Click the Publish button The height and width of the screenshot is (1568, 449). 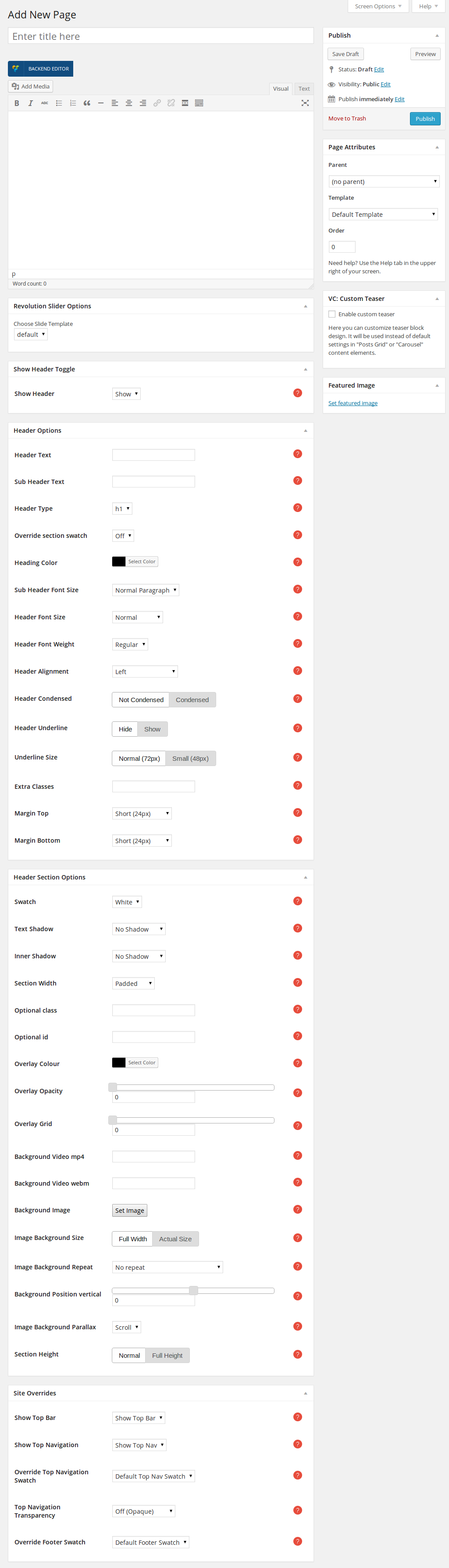pos(424,119)
